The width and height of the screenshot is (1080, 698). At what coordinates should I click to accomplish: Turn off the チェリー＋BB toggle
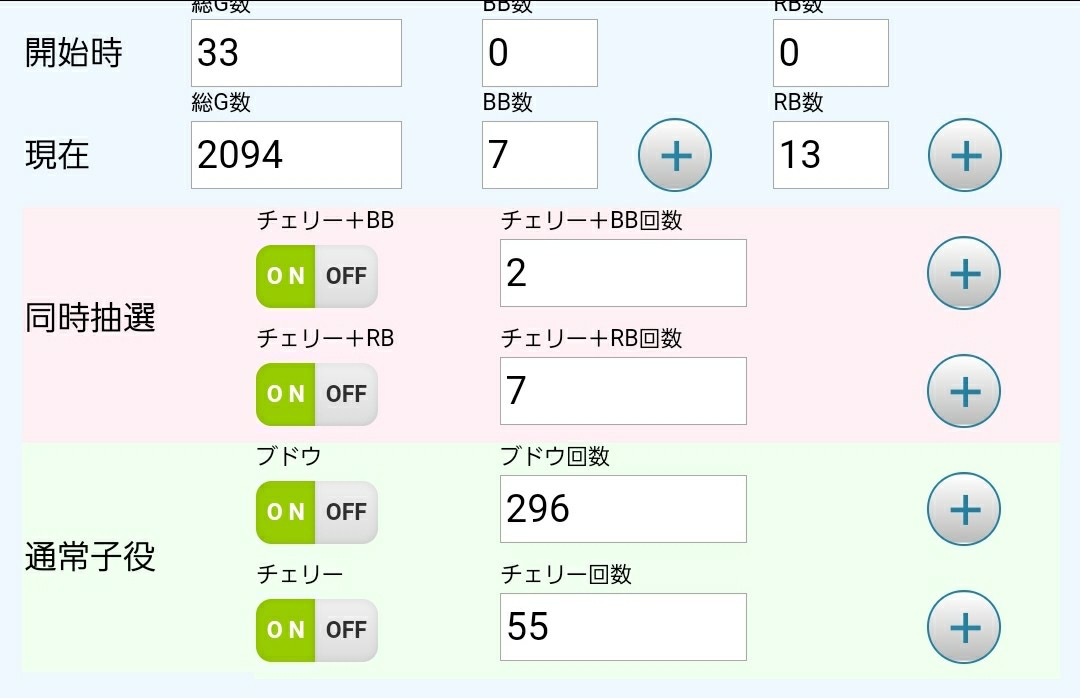pos(346,276)
